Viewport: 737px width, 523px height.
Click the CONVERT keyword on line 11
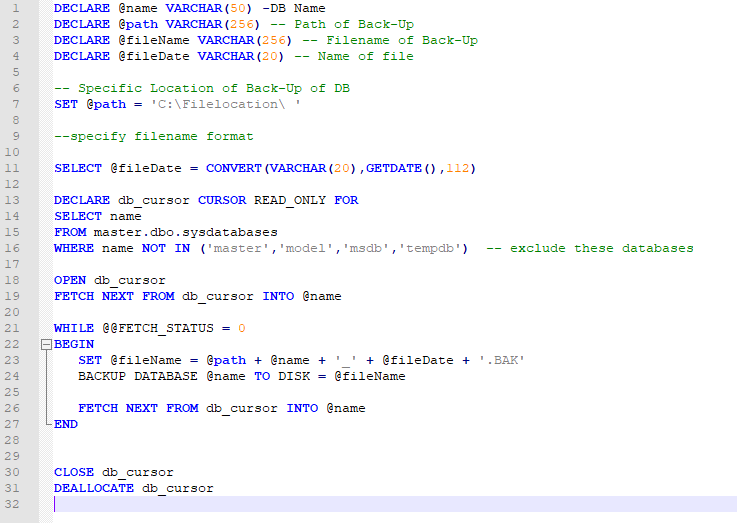[x=234, y=168]
